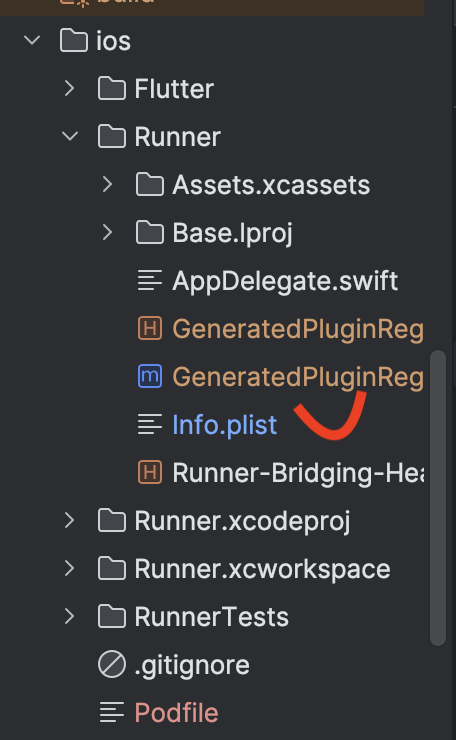
Task: Click the .gitignore ignore-file icon
Action: [x=112, y=664]
